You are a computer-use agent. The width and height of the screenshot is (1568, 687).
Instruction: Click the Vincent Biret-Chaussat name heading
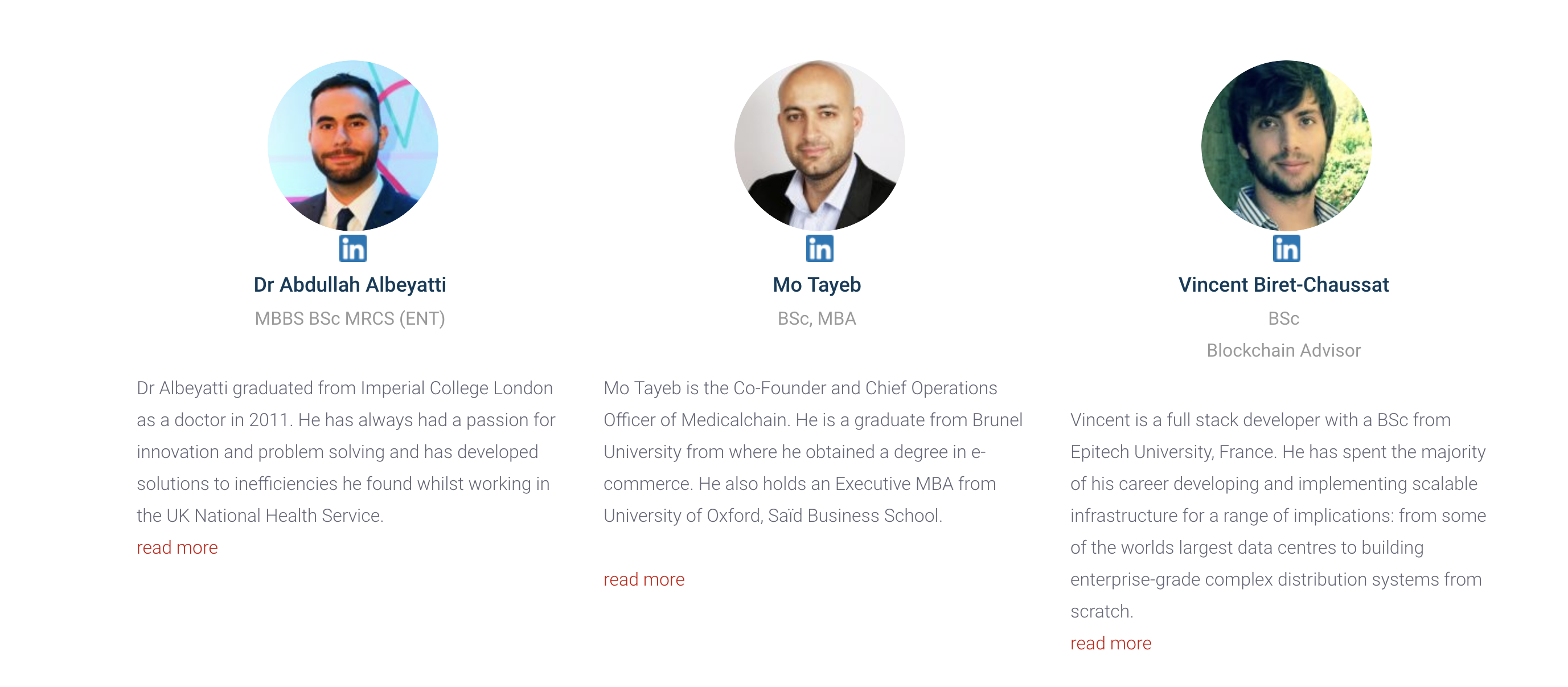click(x=1284, y=284)
